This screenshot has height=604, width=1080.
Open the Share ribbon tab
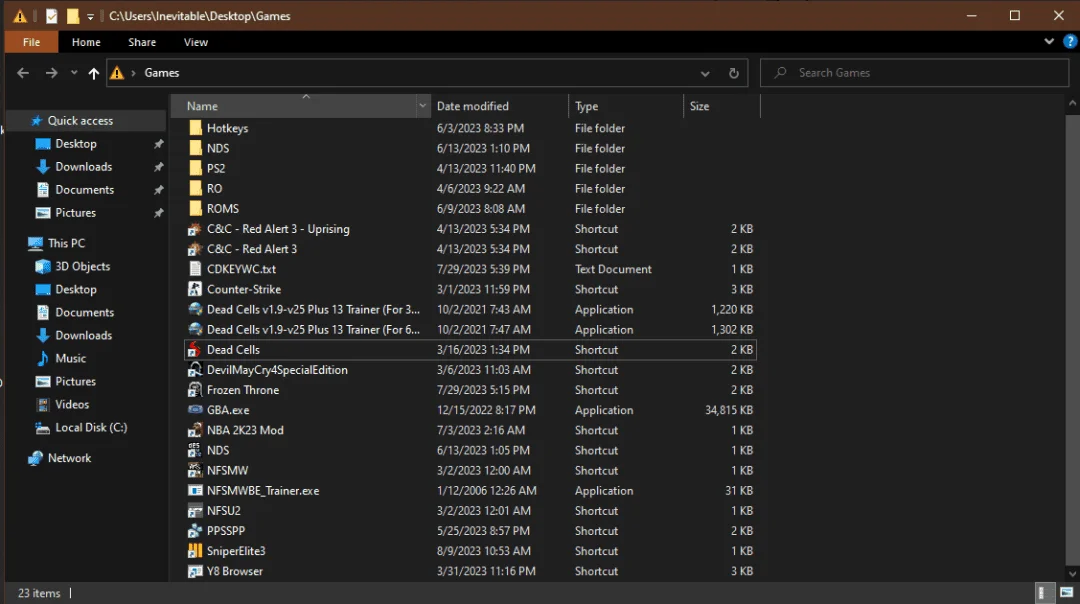pos(142,42)
